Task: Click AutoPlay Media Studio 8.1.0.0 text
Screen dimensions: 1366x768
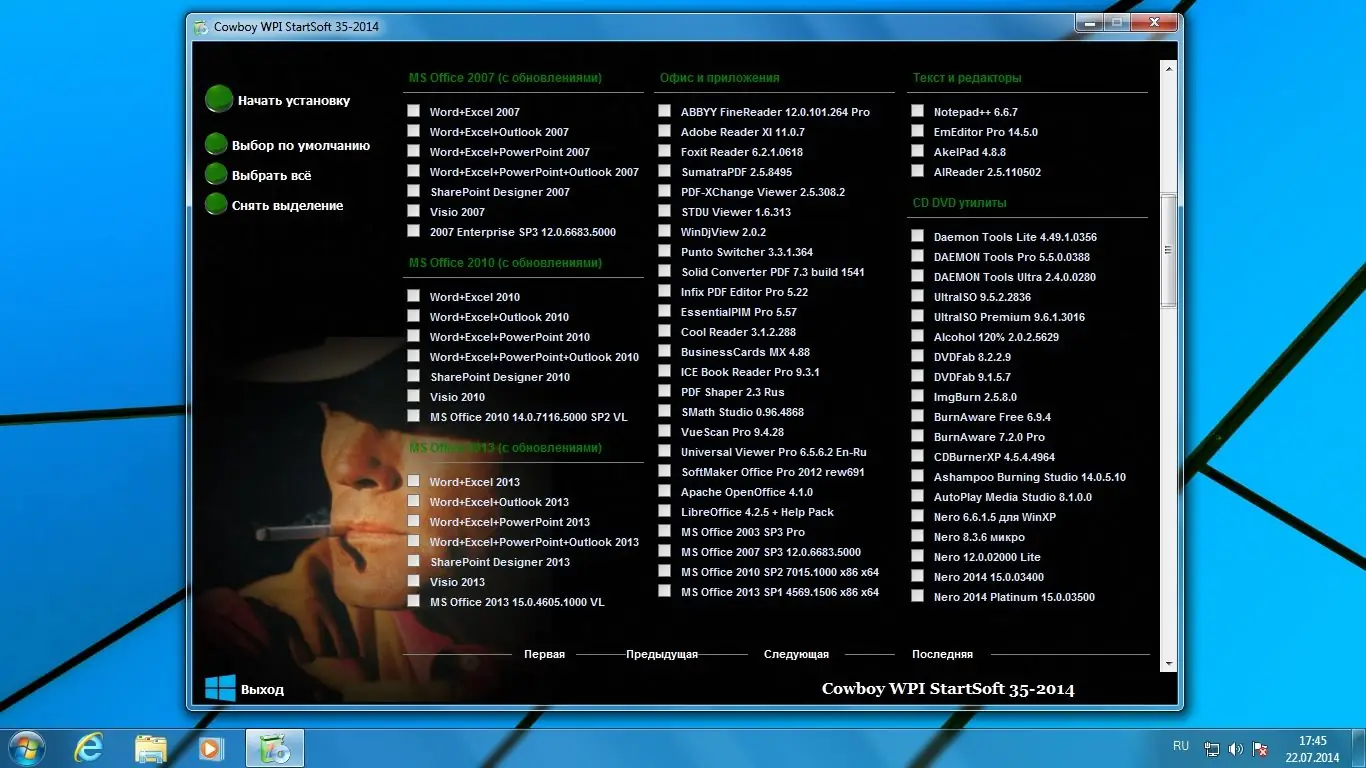Action: click(1013, 497)
